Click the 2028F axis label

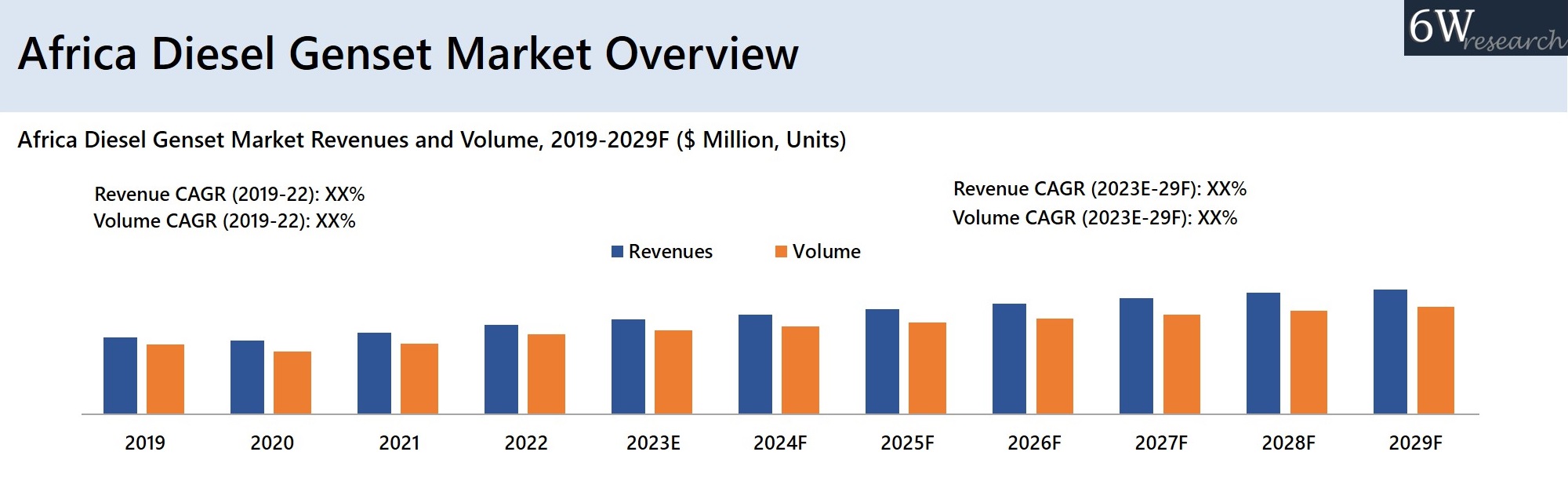[1288, 443]
